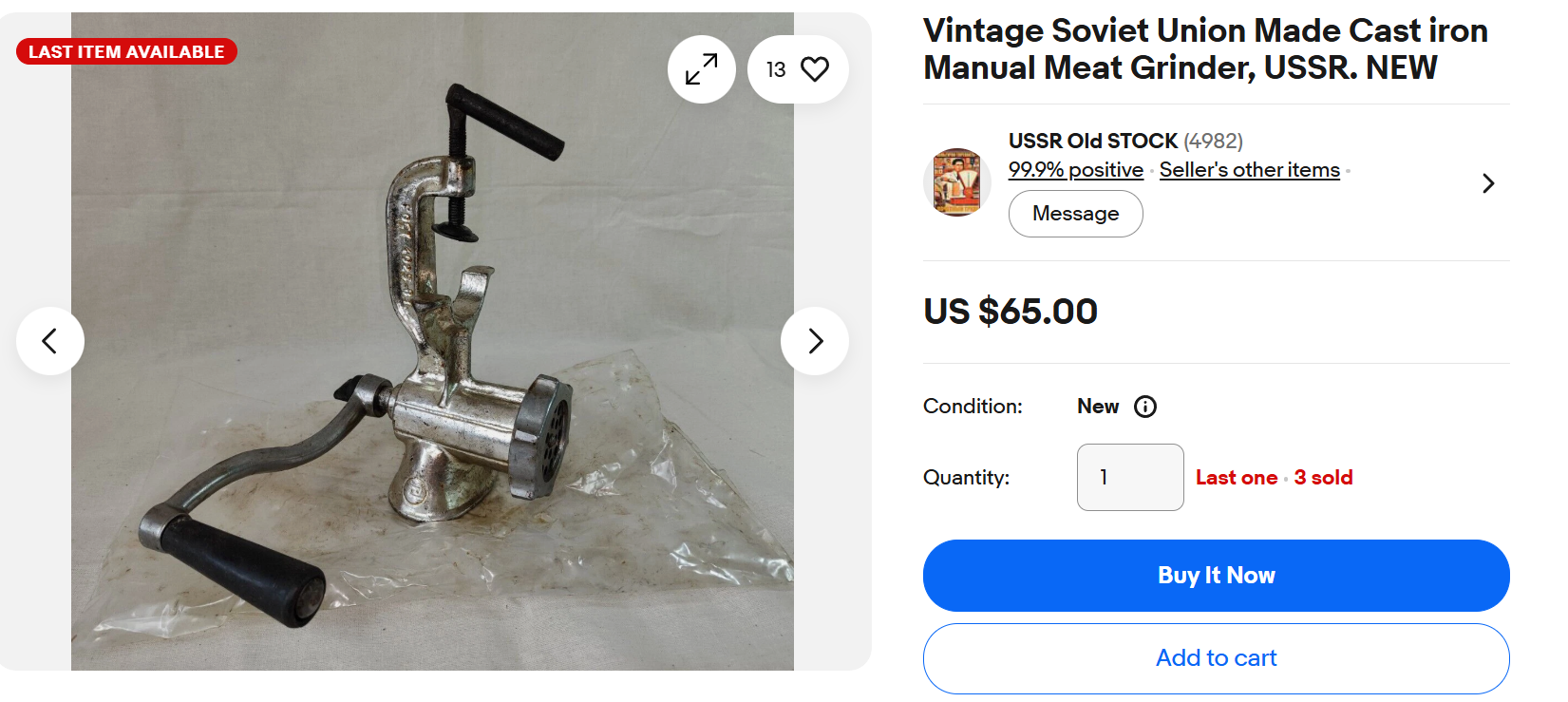Buy the meat grinder with Buy It Now
Viewport: 1568px width, 702px height.
click(x=1216, y=576)
